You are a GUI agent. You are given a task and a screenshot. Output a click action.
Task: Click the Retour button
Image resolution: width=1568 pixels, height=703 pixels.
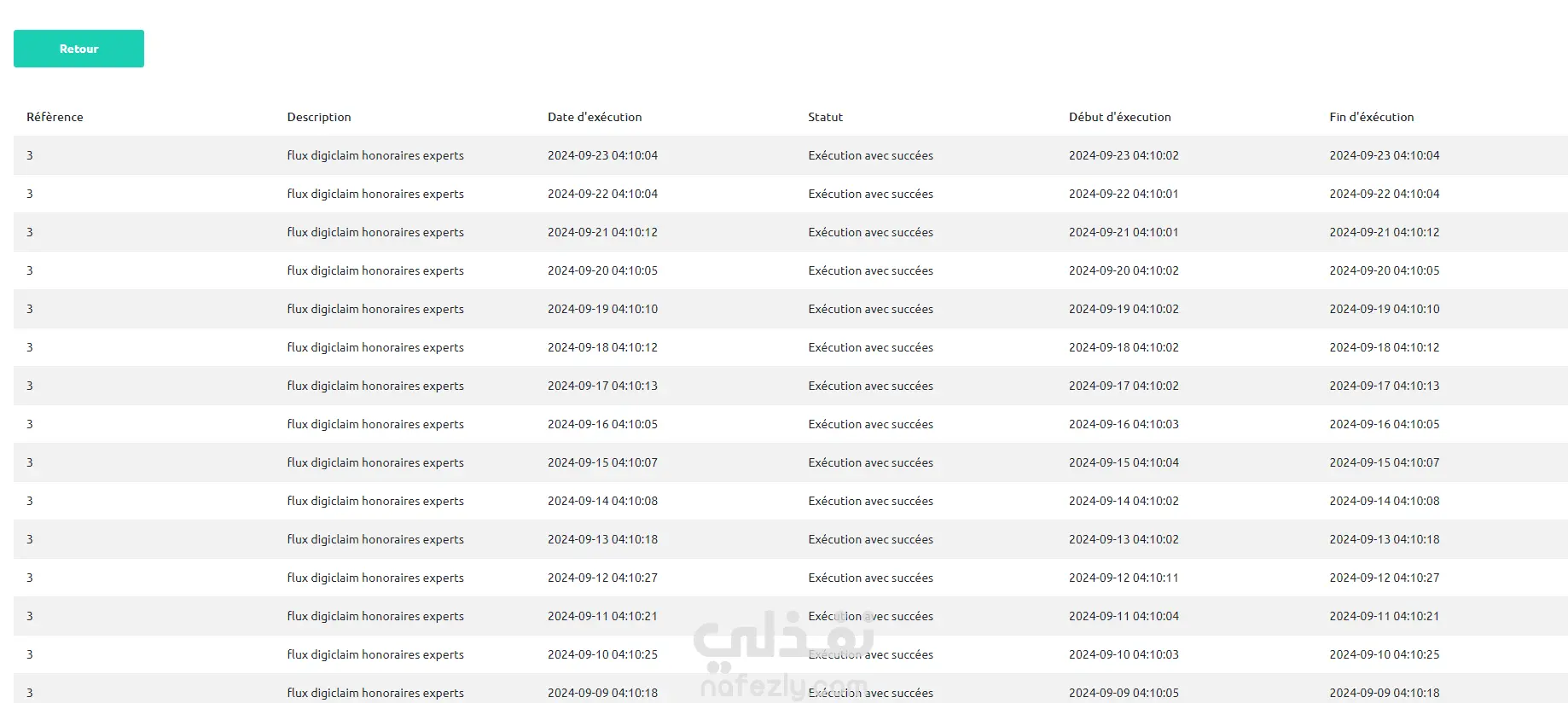point(78,49)
